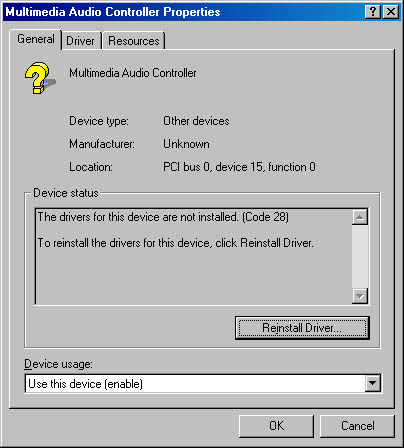Open the Resources tab

134,41
